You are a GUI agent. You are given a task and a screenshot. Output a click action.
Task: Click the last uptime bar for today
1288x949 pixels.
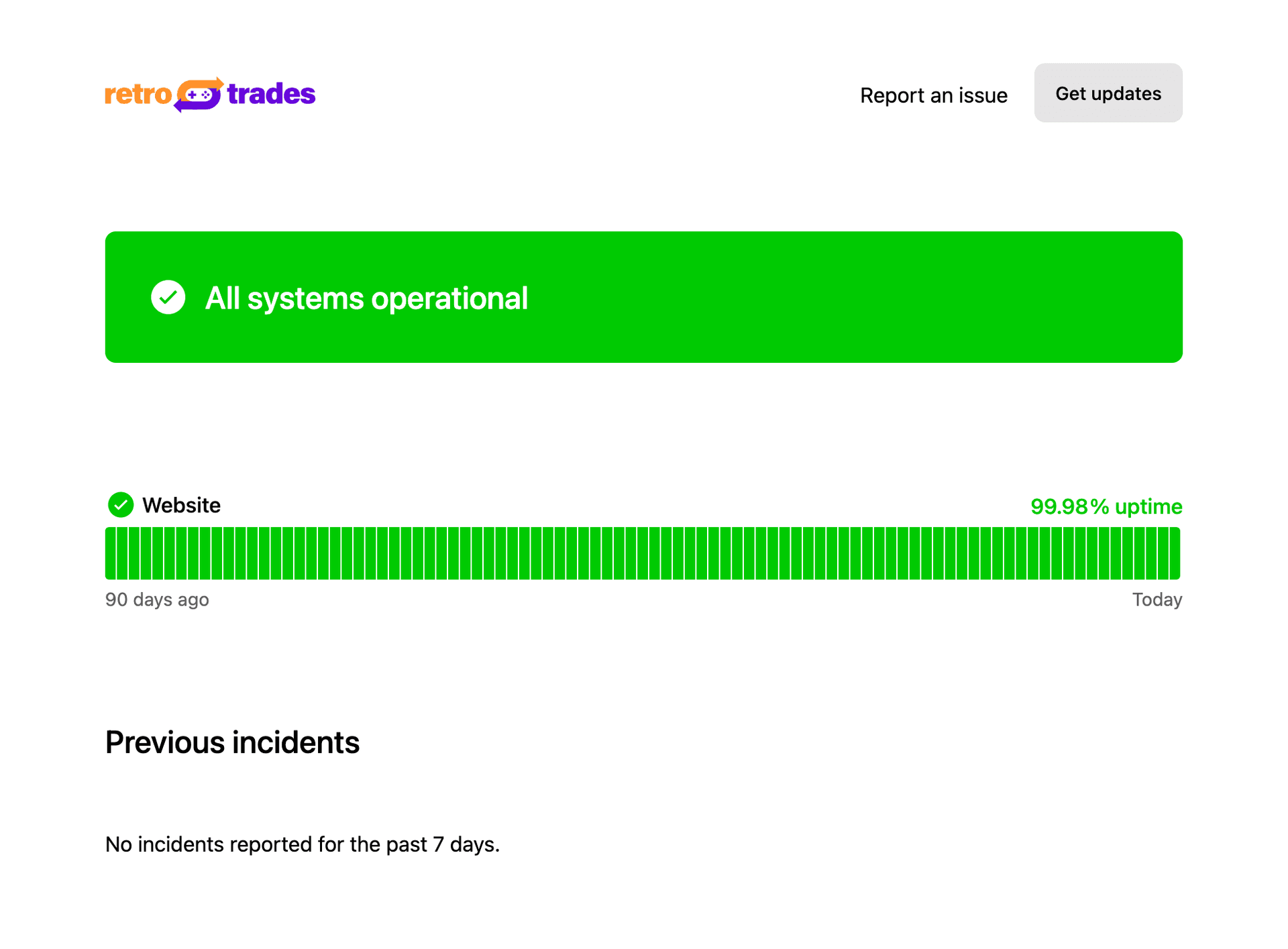click(1175, 553)
